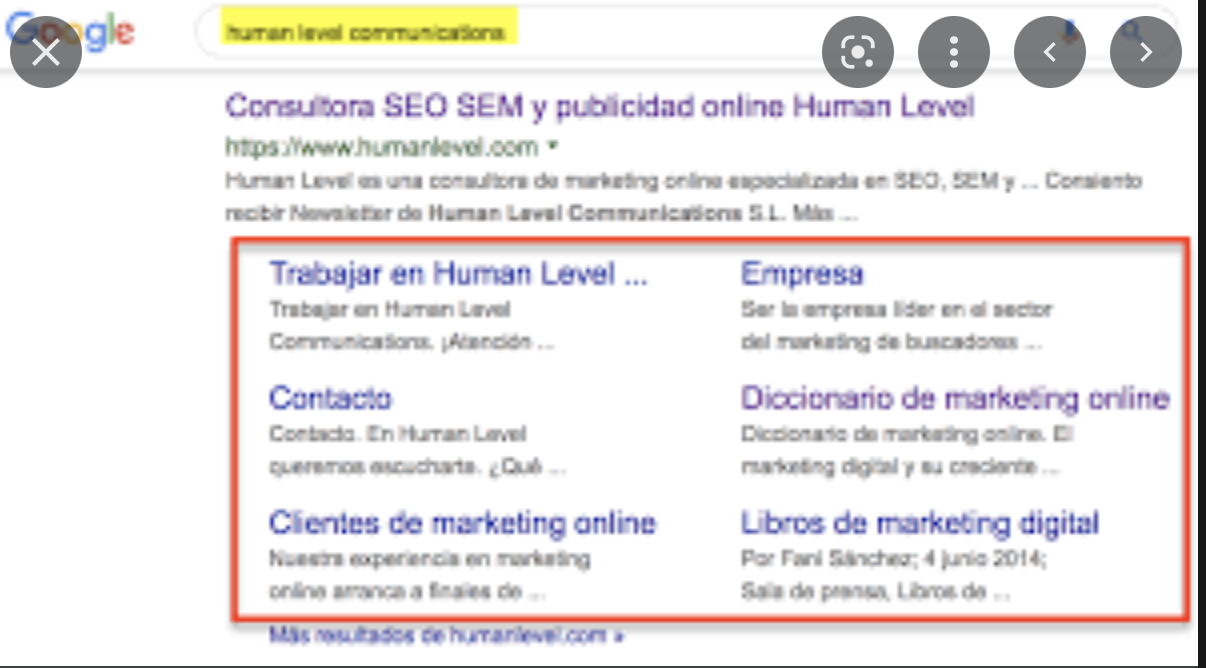Go to previous image with left chevron
The height and width of the screenshot is (668, 1206).
(x=1050, y=52)
